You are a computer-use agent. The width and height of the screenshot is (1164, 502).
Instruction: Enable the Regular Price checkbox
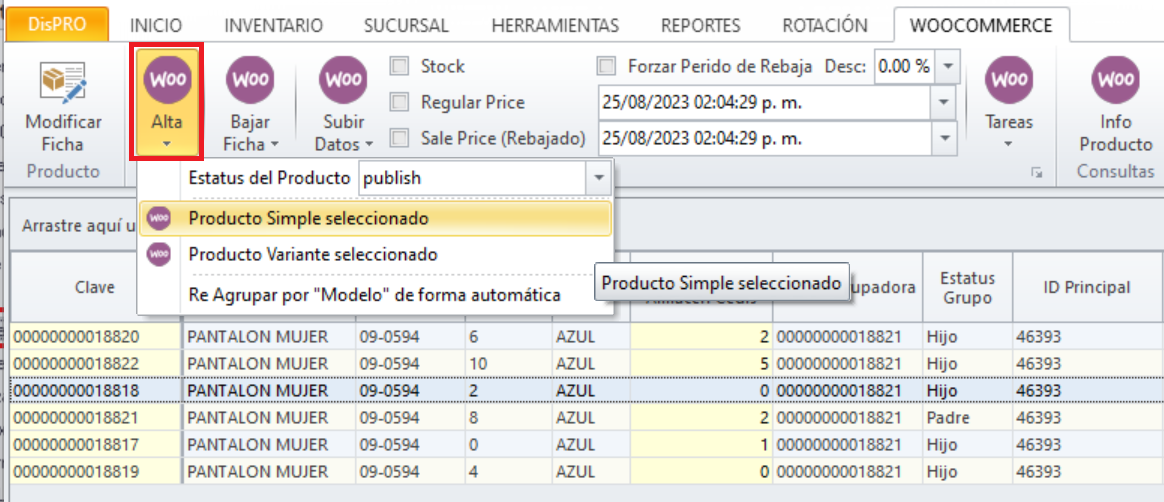point(400,102)
